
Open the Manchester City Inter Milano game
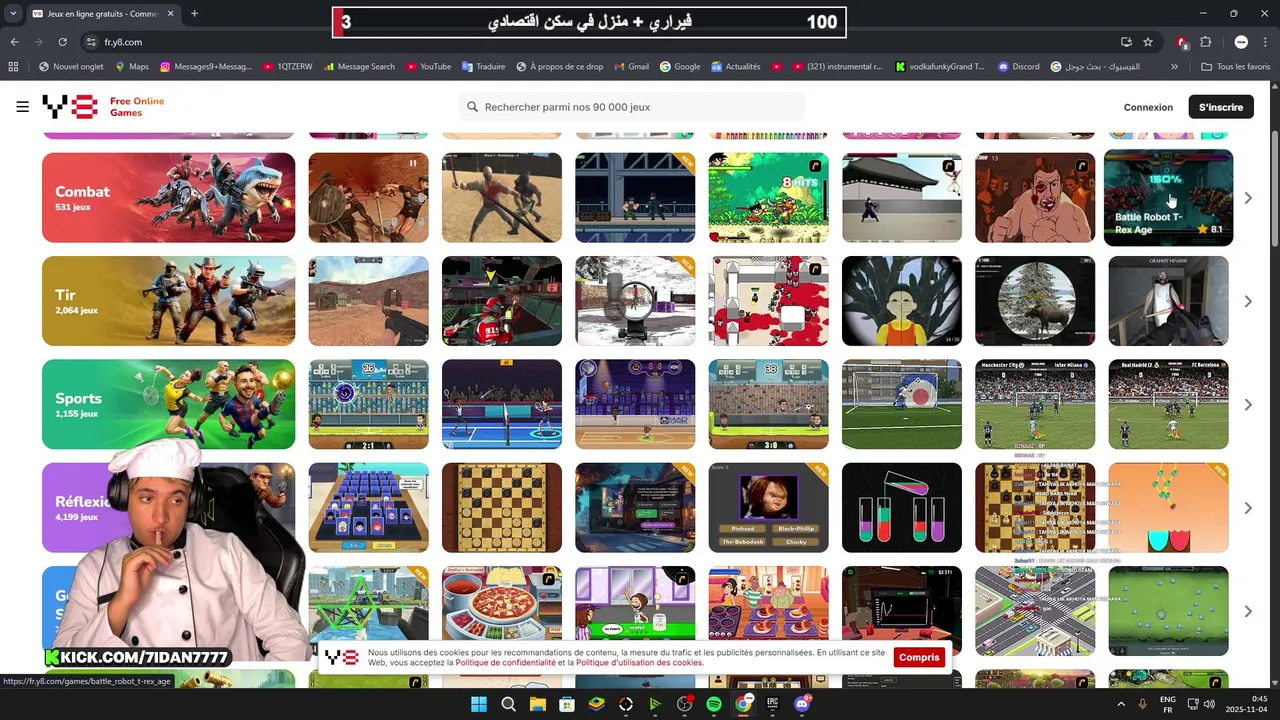[x=1035, y=404]
